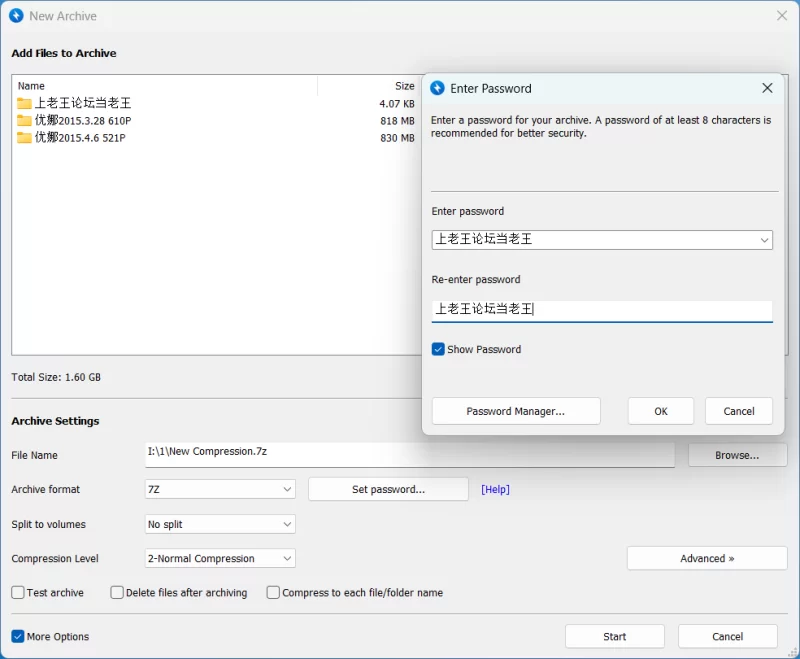Close the Enter Password dialog
This screenshot has width=800, height=659.
[x=767, y=88]
